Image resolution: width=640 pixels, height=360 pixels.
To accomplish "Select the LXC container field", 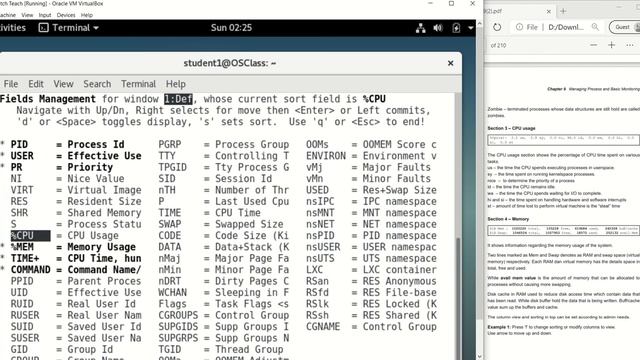I will (371, 270).
